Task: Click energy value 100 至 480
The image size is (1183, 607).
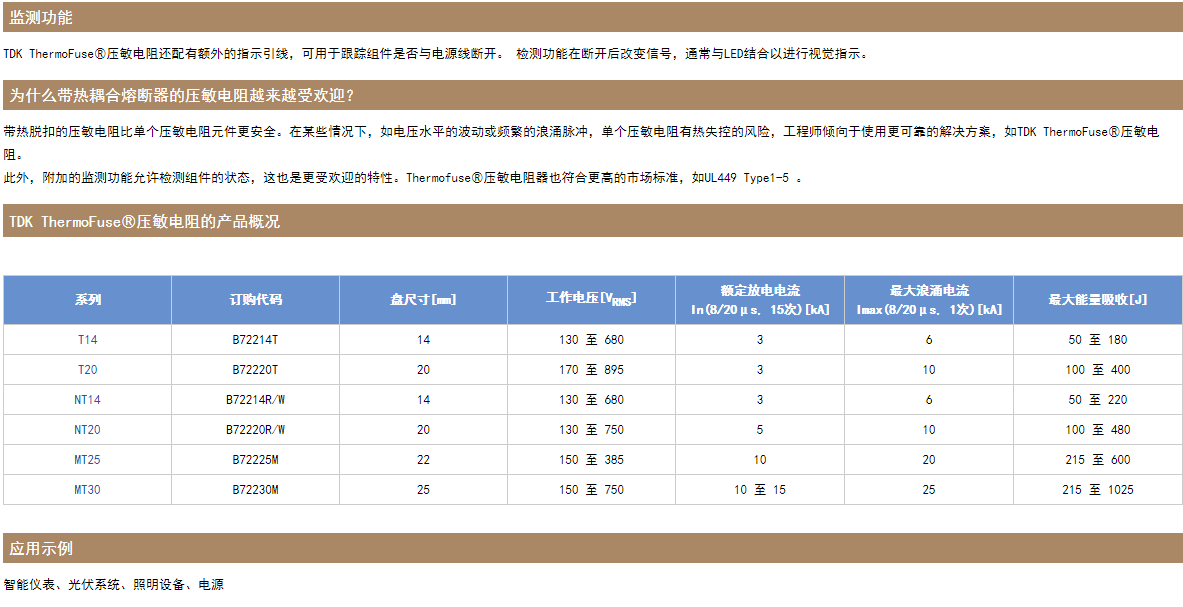Action: [x=1098, y=430]
